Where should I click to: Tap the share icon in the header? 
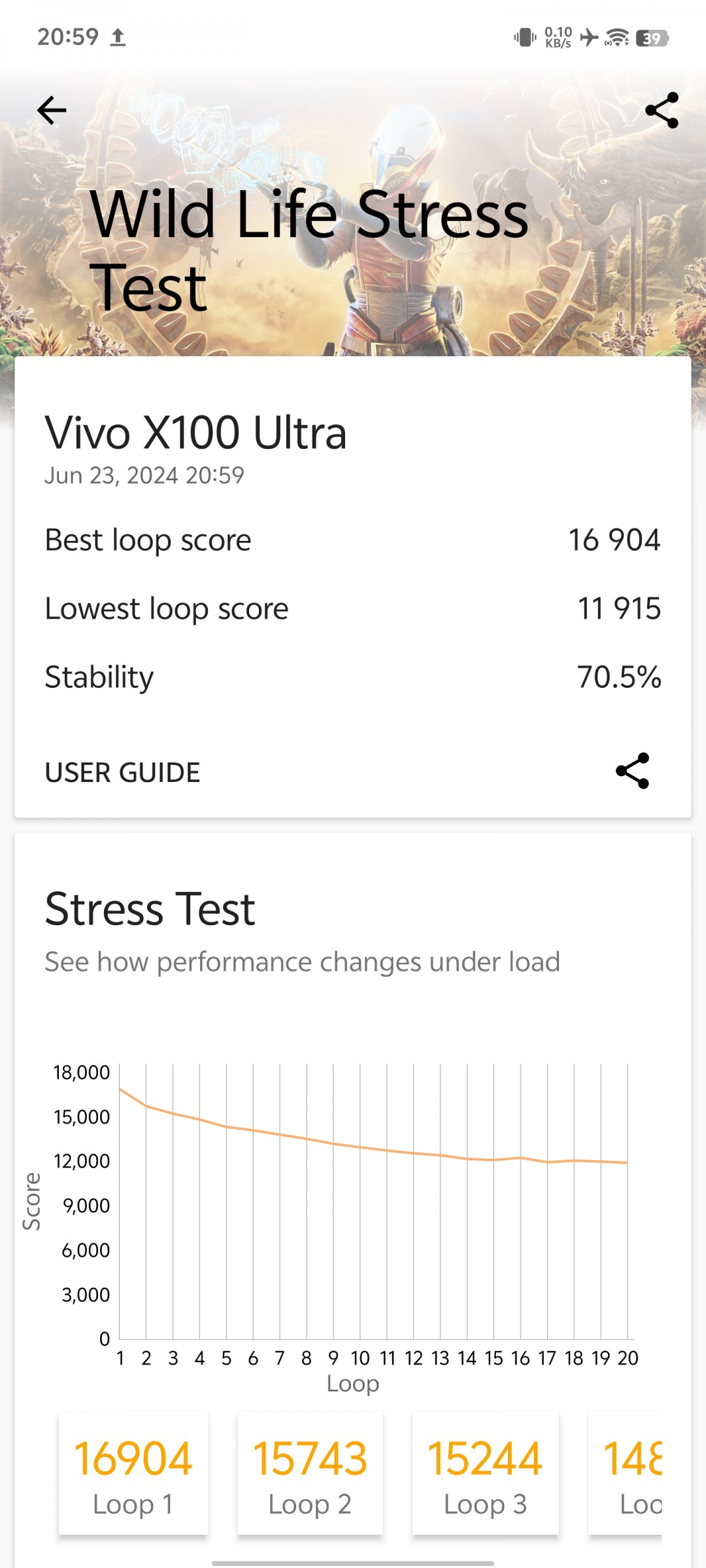click(662, 110)
